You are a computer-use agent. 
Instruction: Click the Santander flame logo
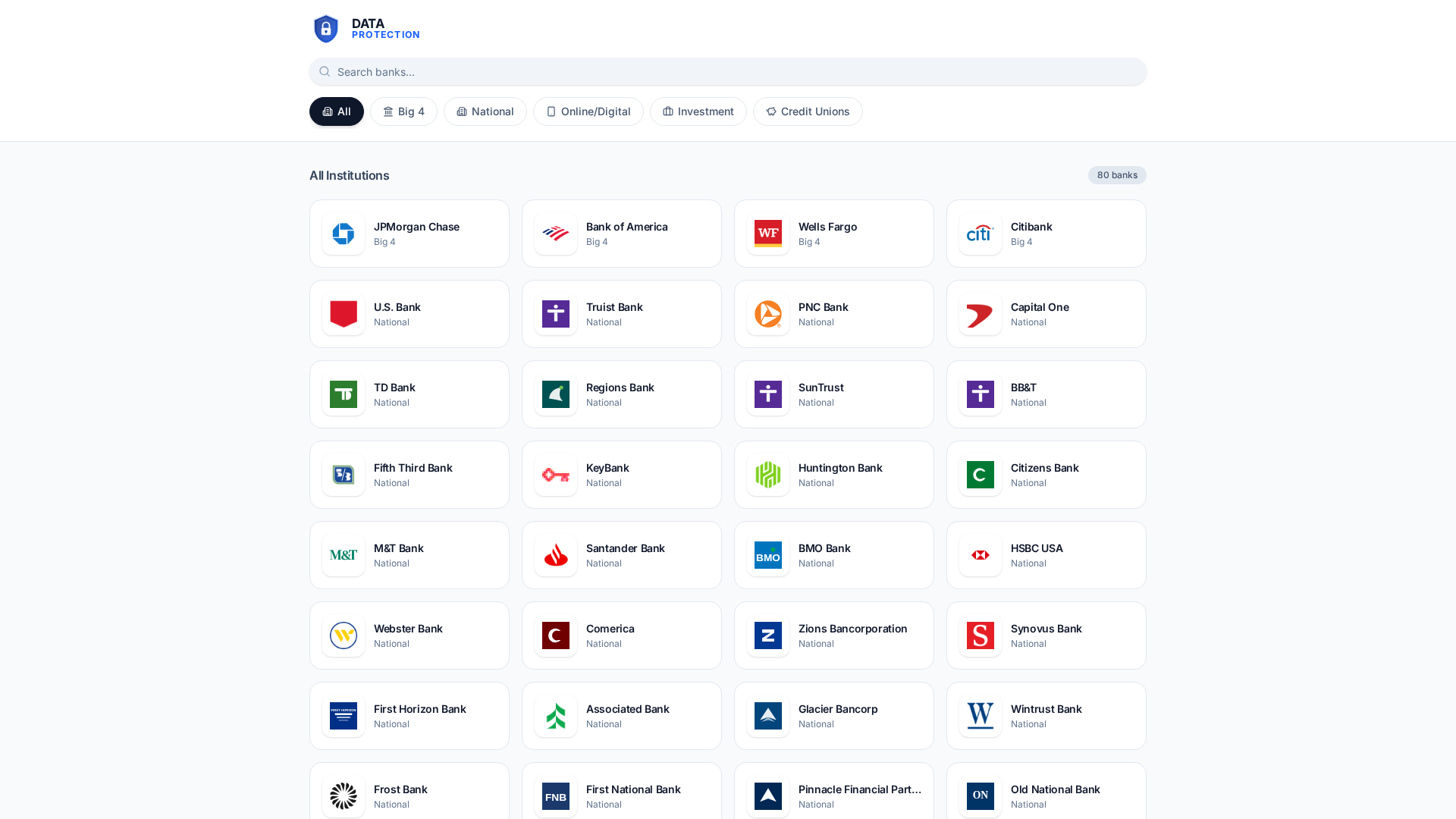point(556,555)
